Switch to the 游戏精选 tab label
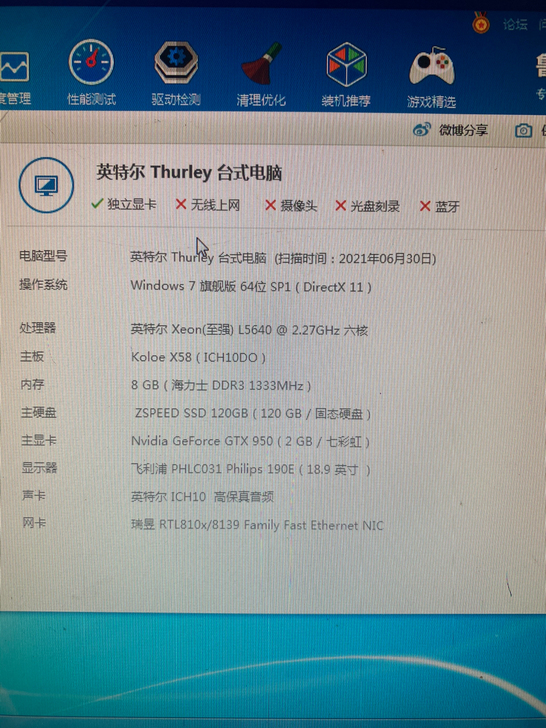The height and width of the screenshot is (728, 546). pos(431,102)
